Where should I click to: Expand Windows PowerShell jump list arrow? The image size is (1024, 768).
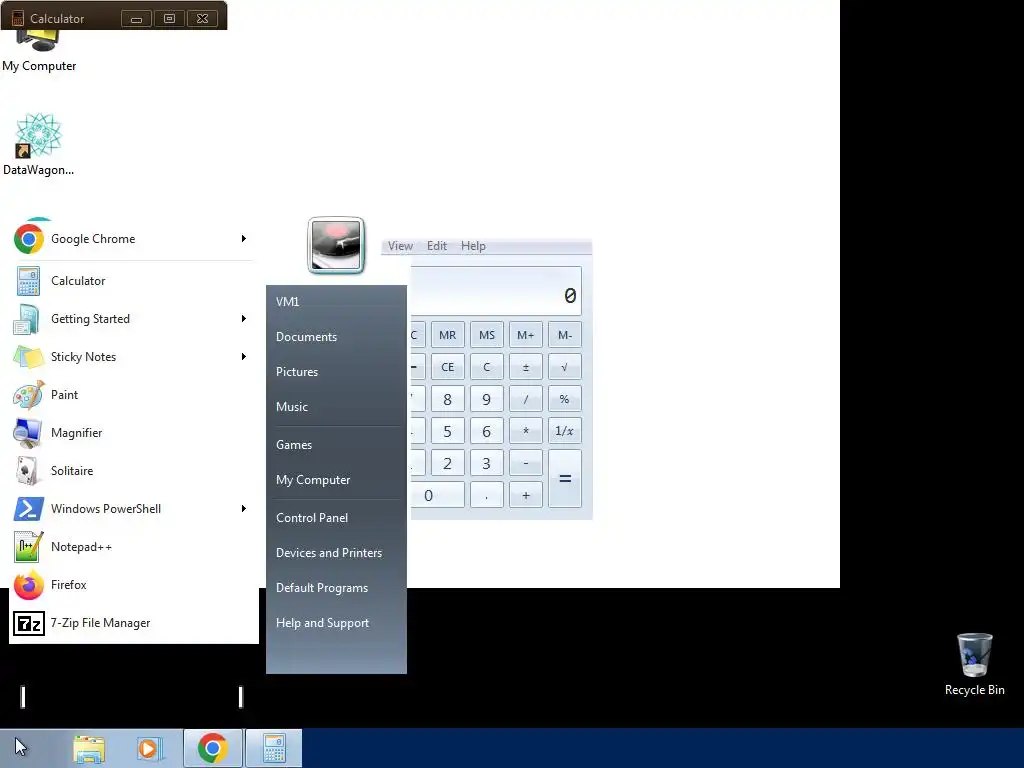[244, 509]
